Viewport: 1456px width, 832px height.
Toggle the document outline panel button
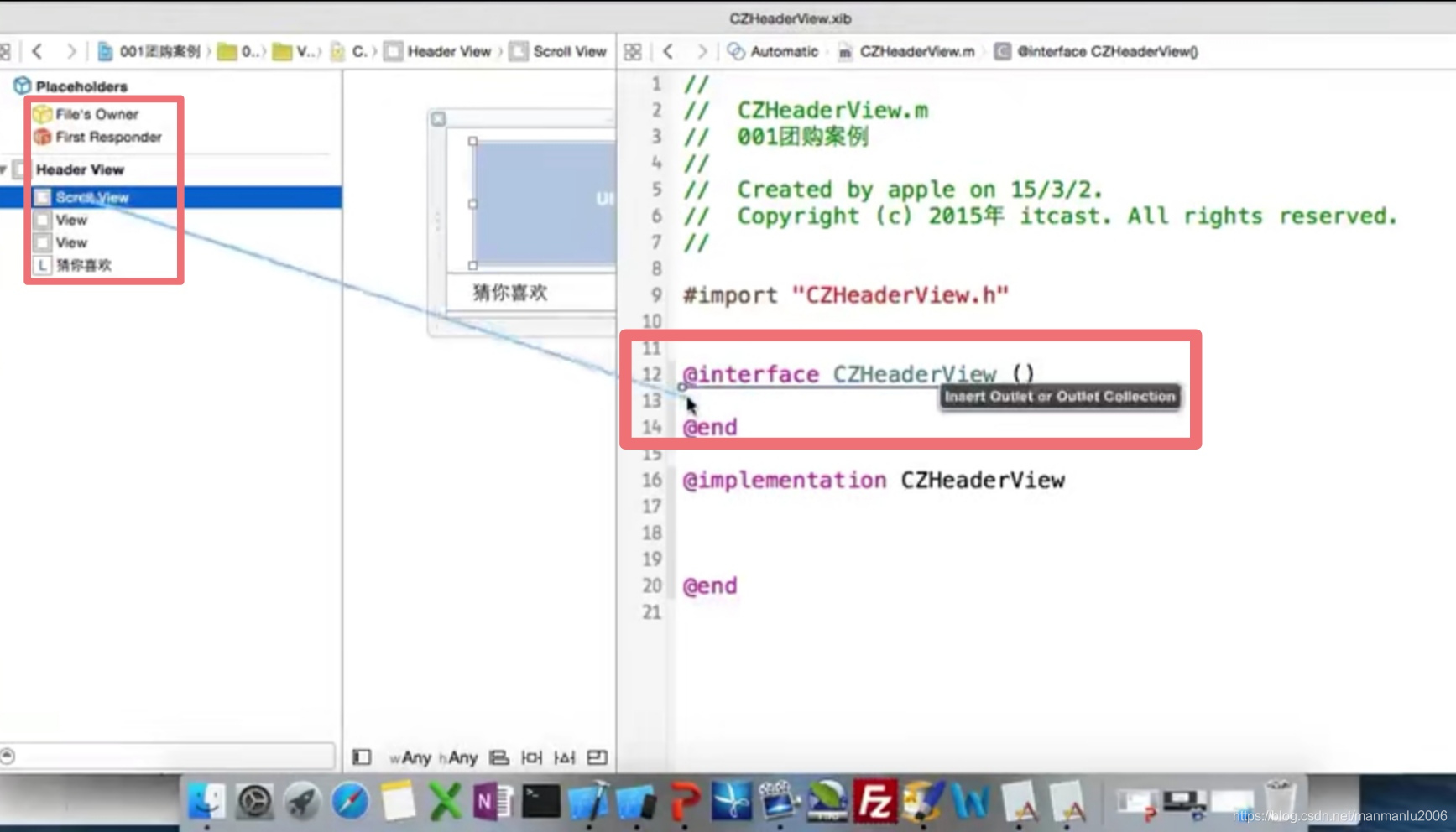[x=362, y=757]
